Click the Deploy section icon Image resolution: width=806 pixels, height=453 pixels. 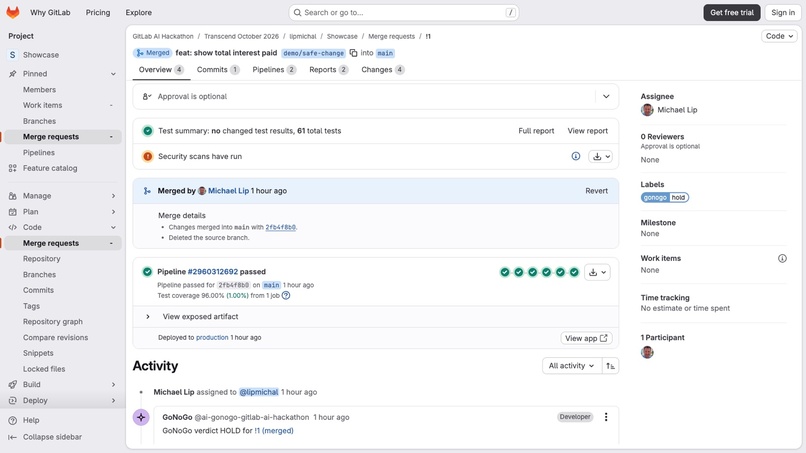pyautogui.click(x=13, y=401)
